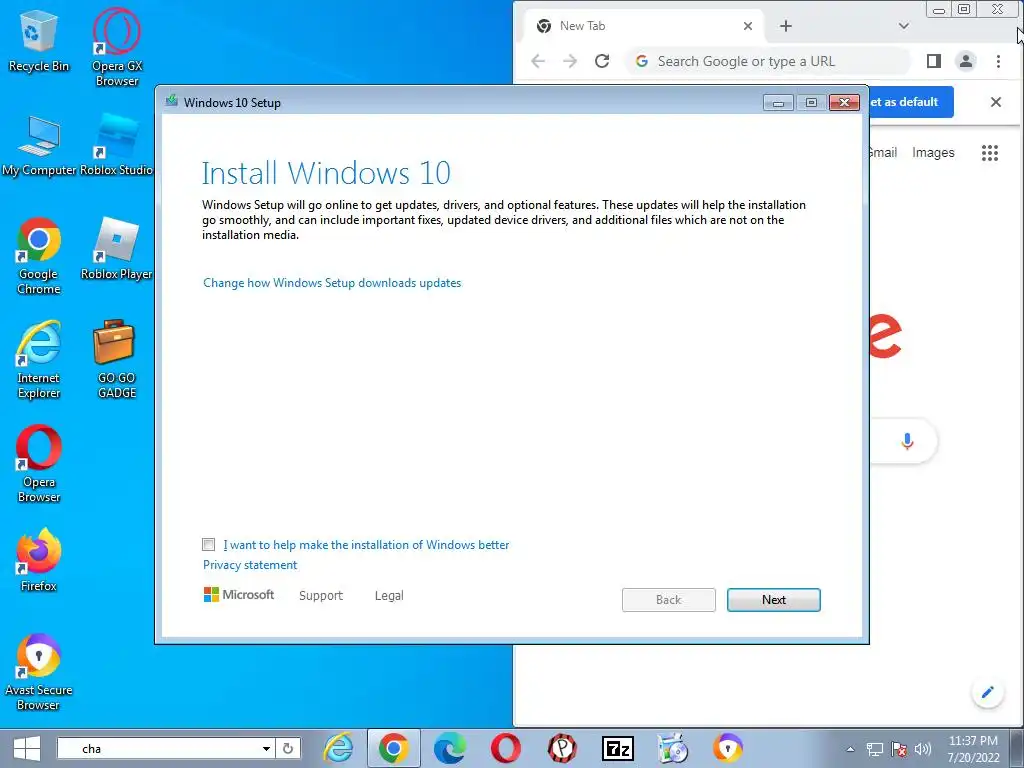
Task: Launch Roblox Studio desktop shortcut
Action: click(x=116, y=146)
